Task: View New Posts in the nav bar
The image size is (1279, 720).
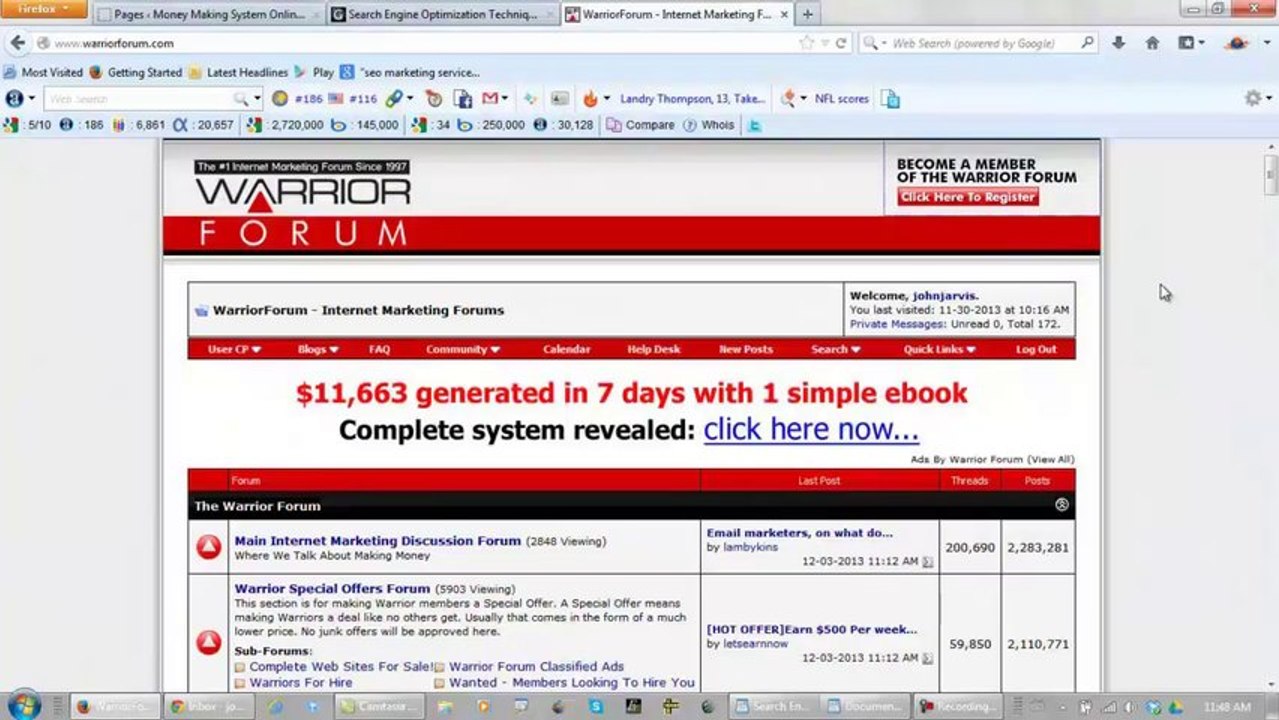Action: pyautogui.click(x=745, y=349)
